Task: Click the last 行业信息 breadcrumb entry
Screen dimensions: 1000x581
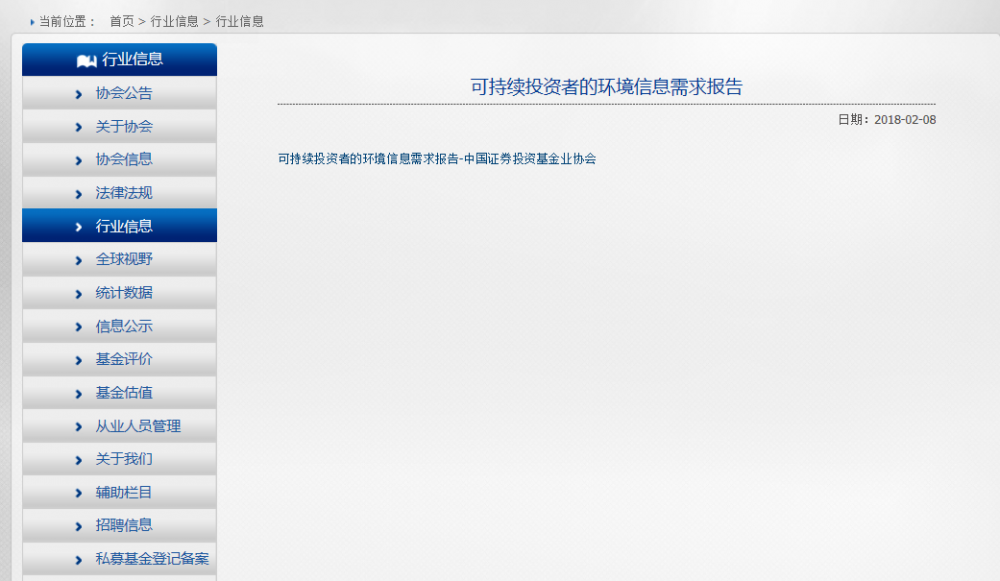Action: 239,22
